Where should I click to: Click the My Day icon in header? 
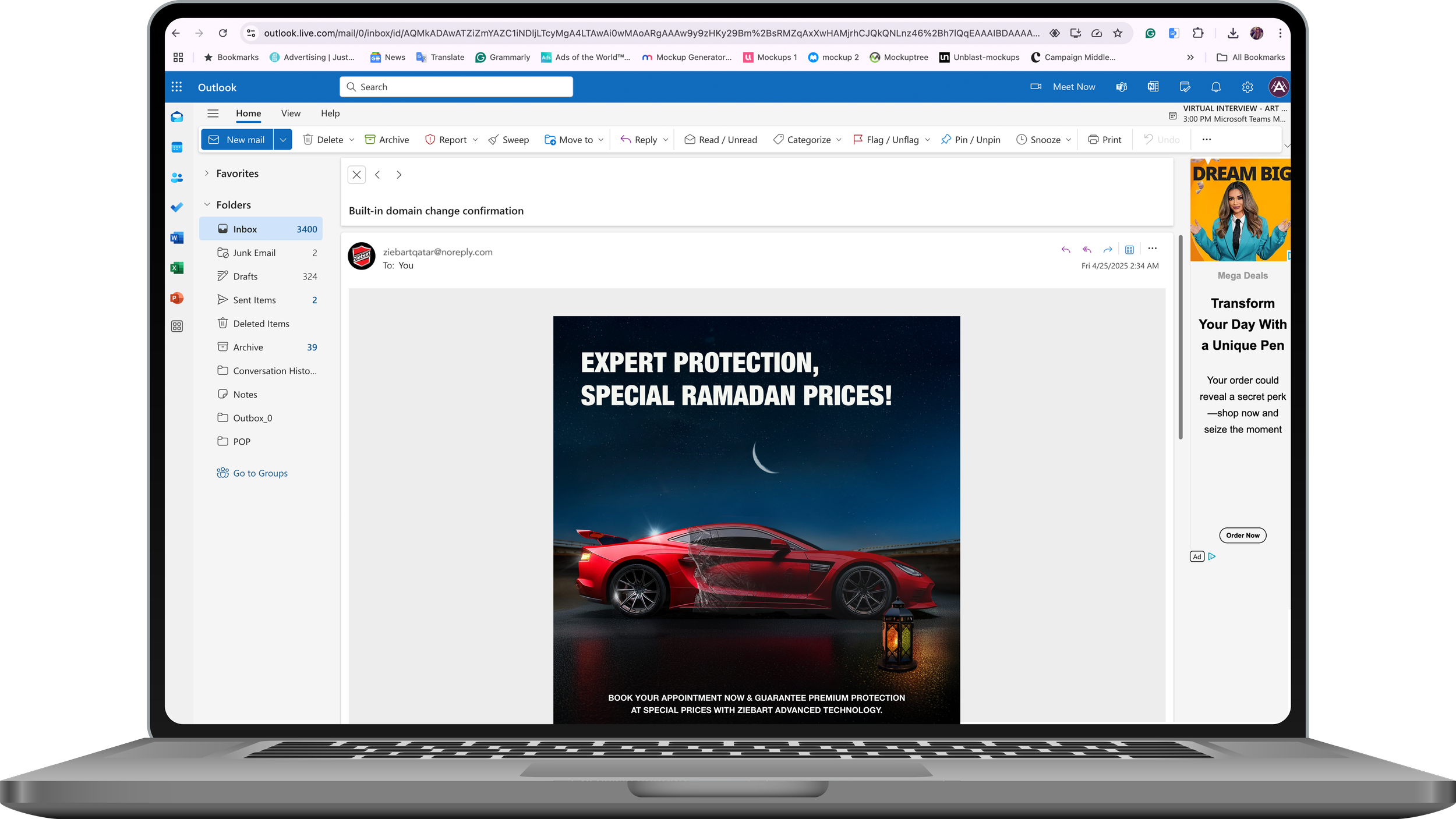1185,87
